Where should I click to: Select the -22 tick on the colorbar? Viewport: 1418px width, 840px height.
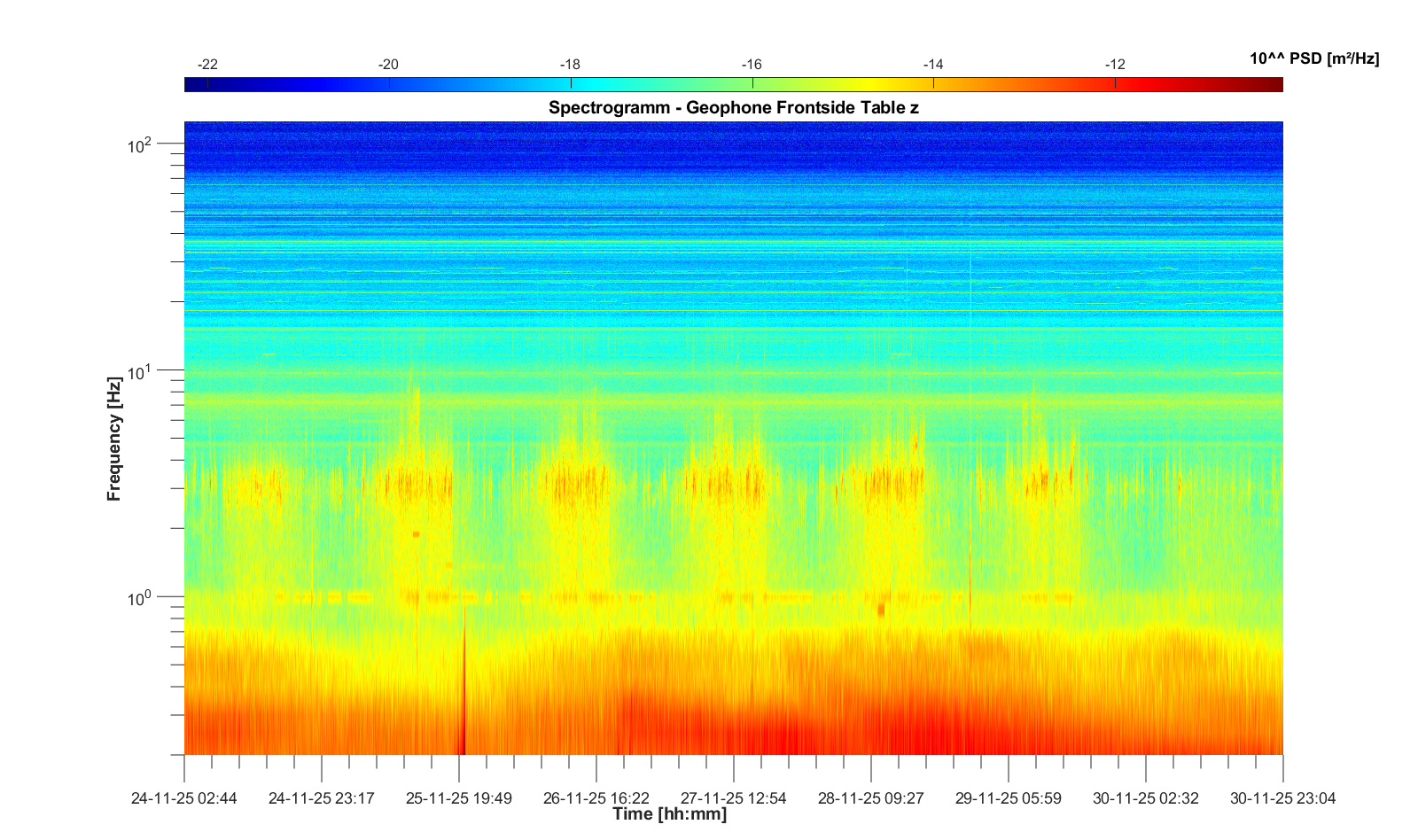click(x=207, y=65)
